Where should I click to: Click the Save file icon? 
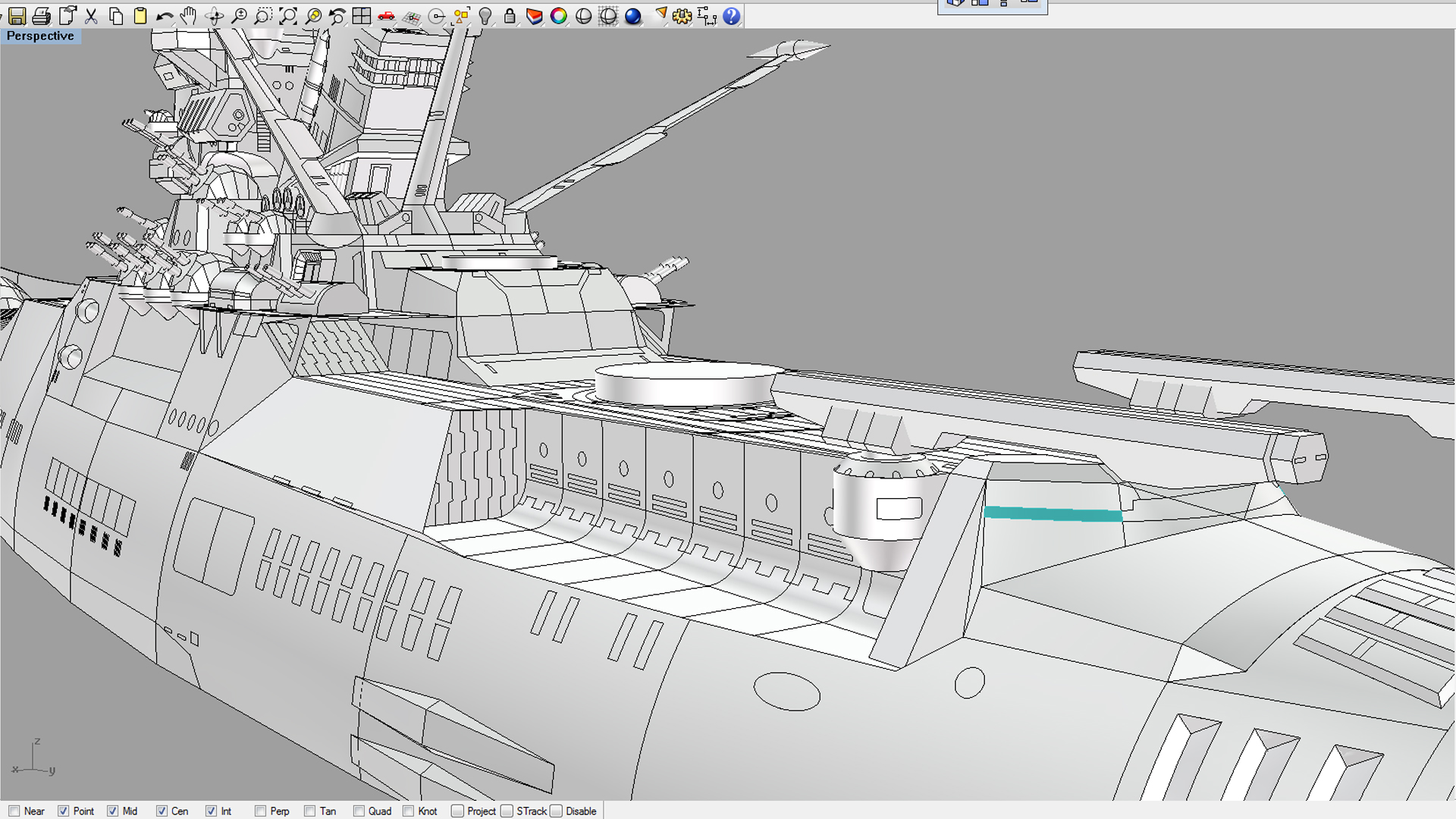point(17,16)
